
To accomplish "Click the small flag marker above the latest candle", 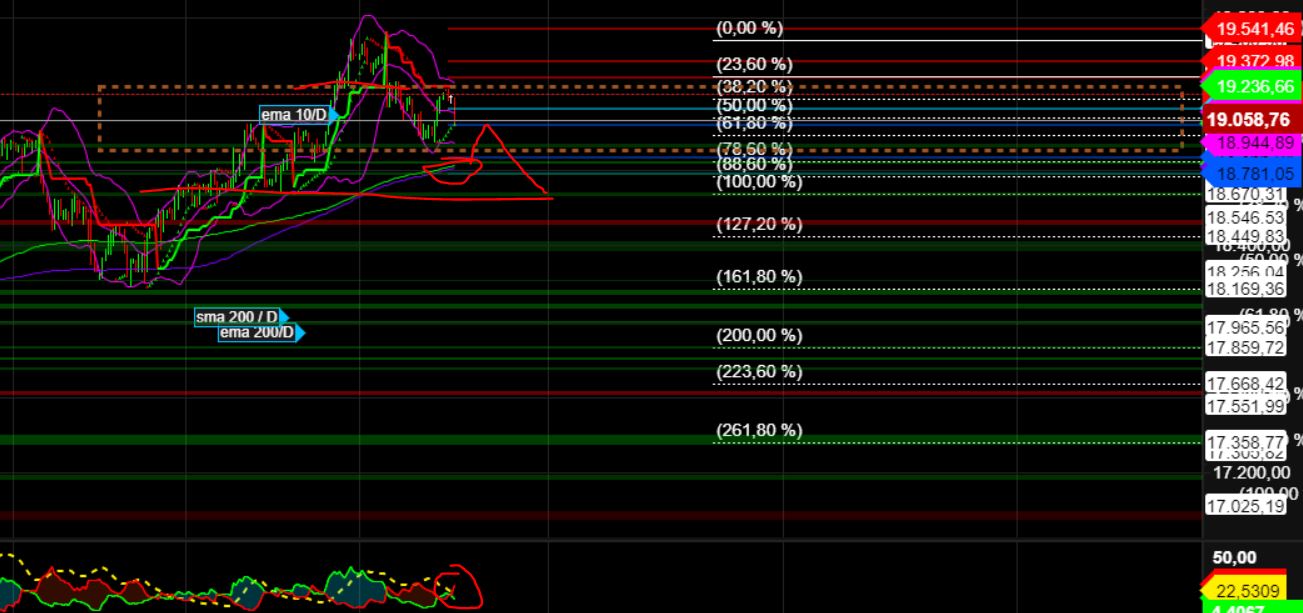I will click(x=452, y=100).
